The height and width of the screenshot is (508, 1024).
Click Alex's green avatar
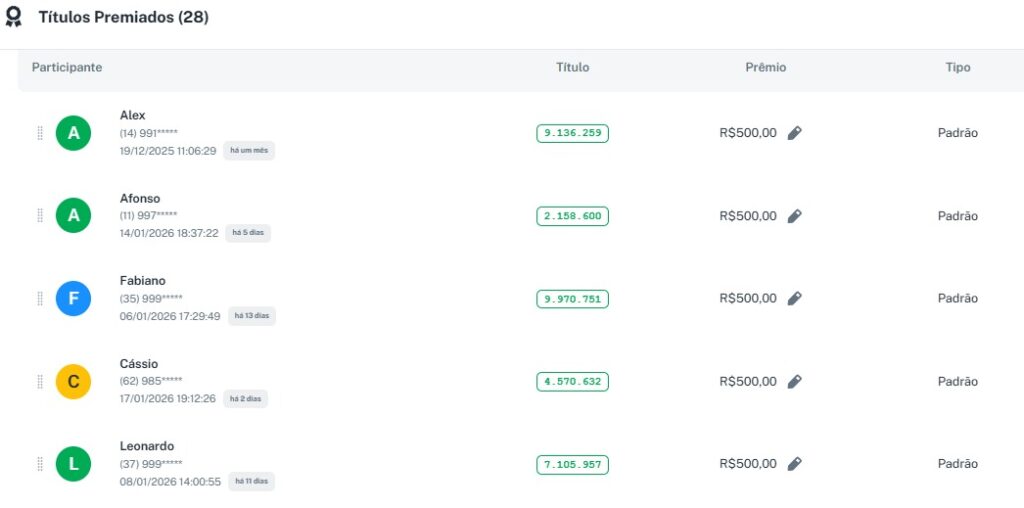point(73,133)
